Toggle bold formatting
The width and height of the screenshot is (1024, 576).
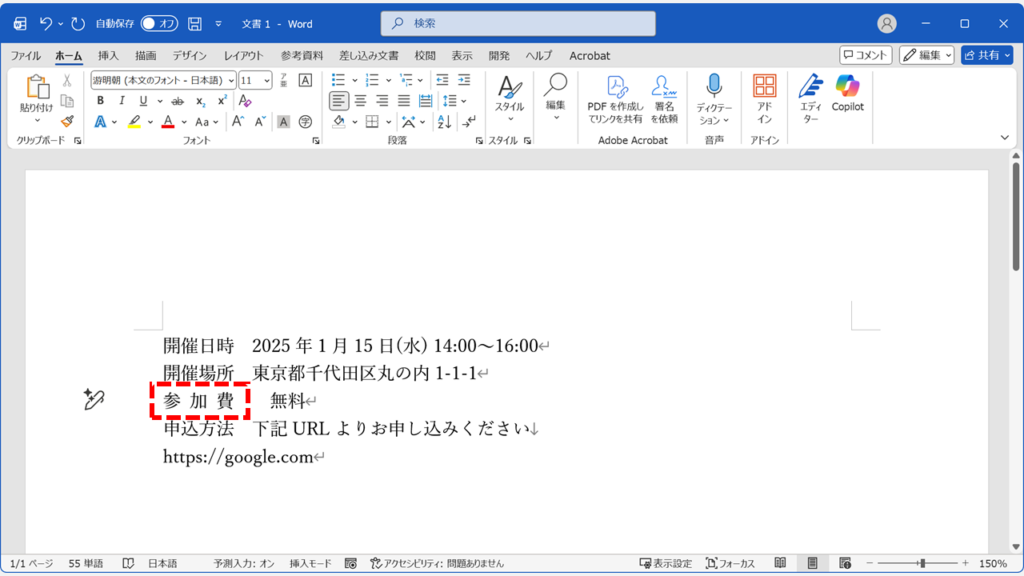100,100
